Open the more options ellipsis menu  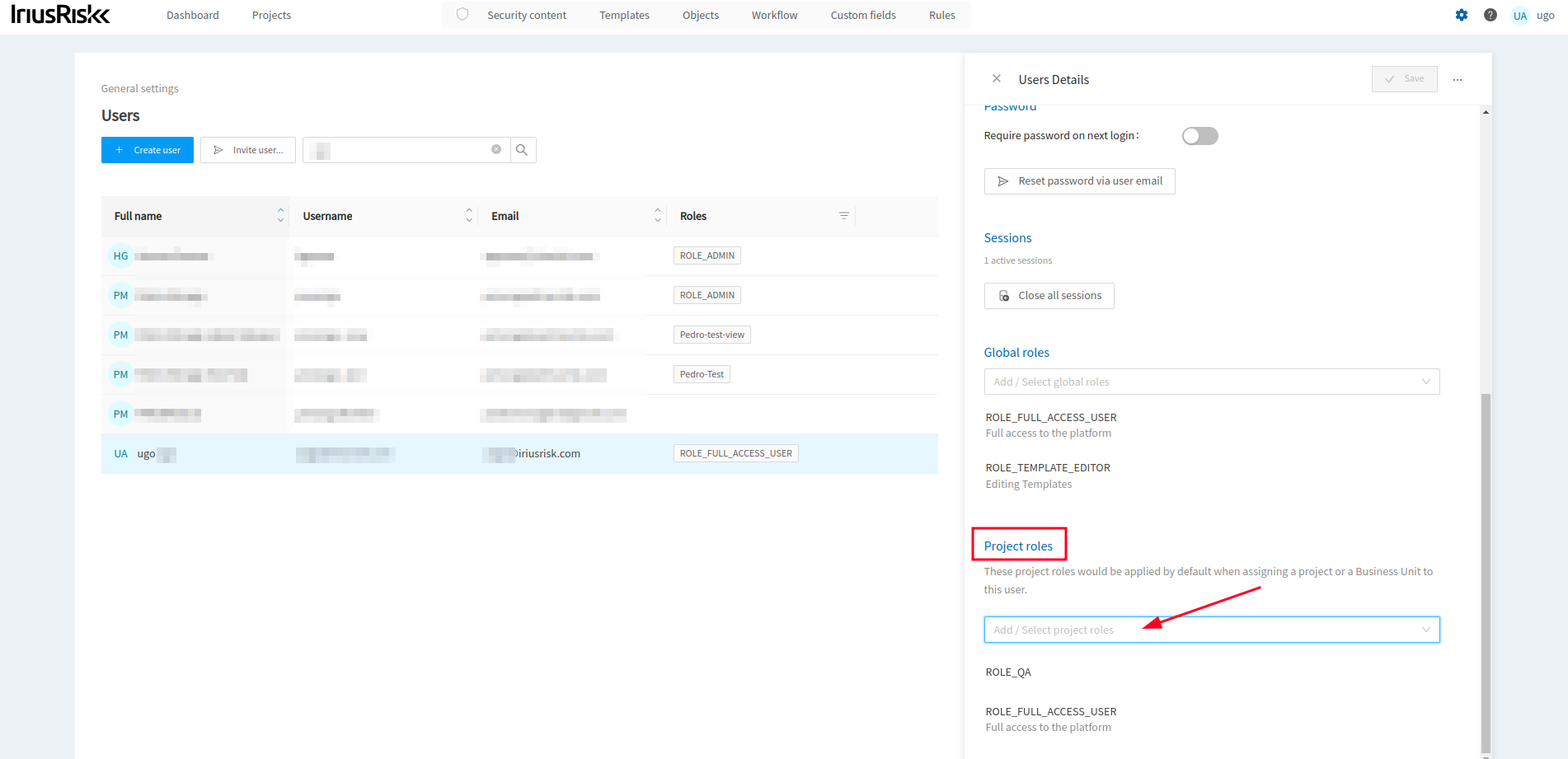(1458, 79)
